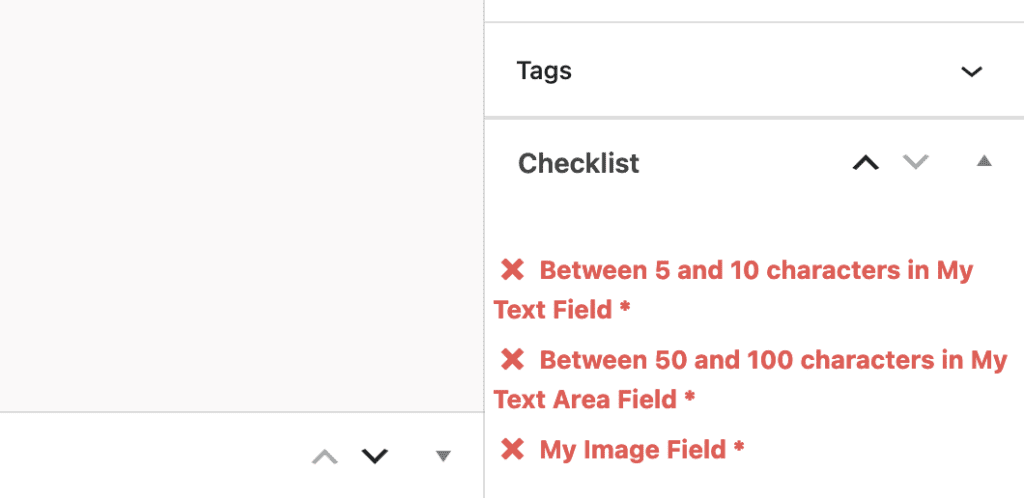This screenshot has height=498, width=1024.
Task: Click gray up chevron below the editor
Action: coord(325,457)
